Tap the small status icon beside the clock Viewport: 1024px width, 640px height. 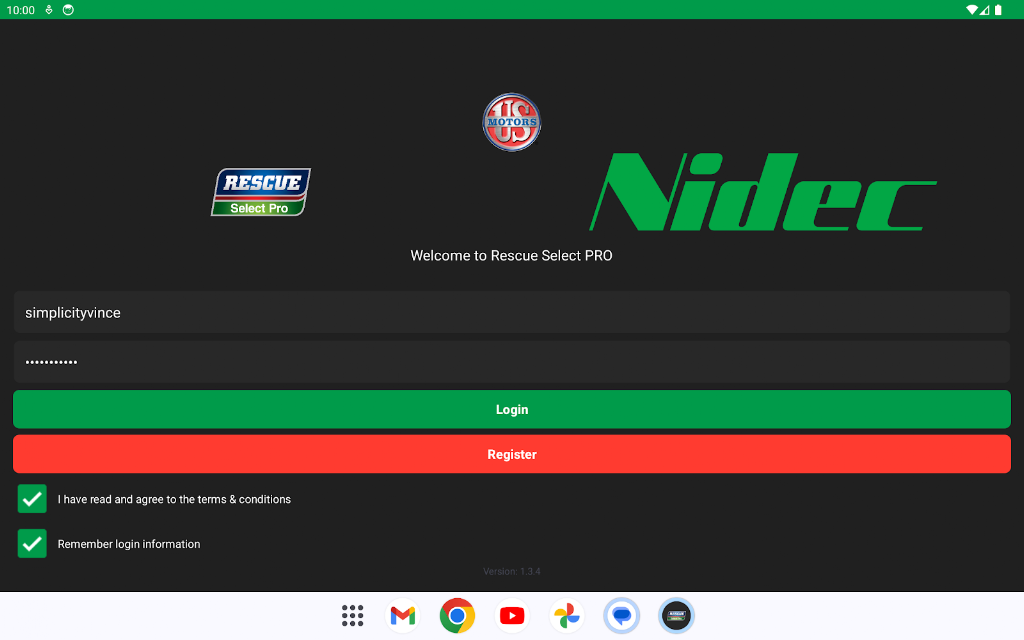[49, 10]
